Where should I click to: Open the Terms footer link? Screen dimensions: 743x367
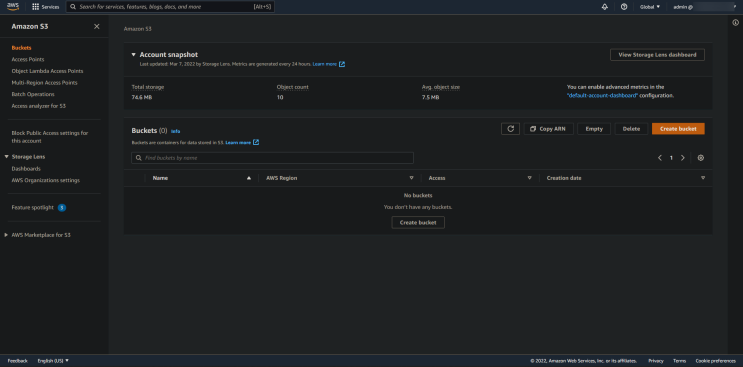pyautogui.click(x=679, y=361)
